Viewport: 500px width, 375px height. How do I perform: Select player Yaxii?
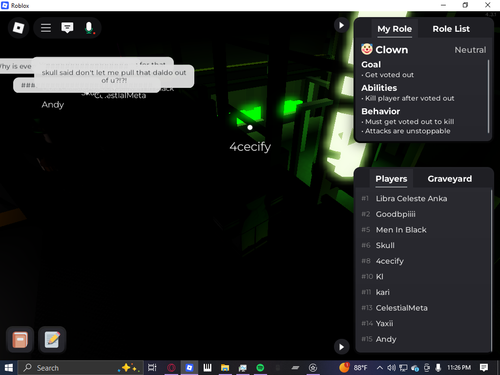(x=423, y=324)
